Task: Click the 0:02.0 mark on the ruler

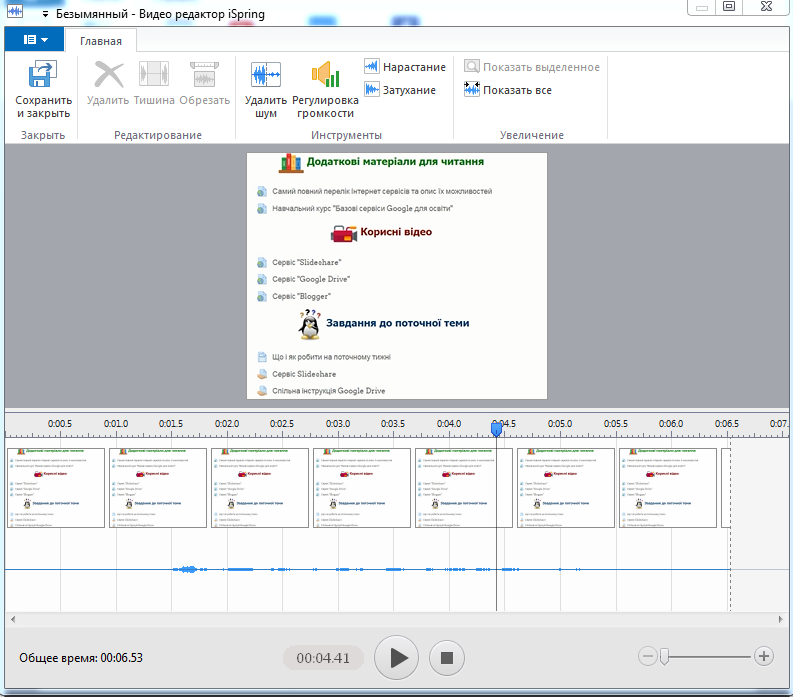Action: click(x=227, y=423)
